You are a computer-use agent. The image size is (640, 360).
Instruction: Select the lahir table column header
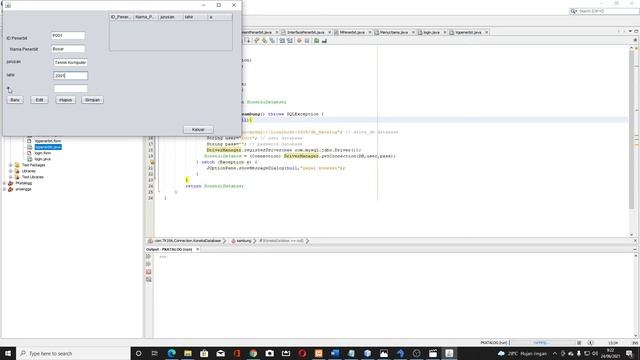[x=195, y=17]
